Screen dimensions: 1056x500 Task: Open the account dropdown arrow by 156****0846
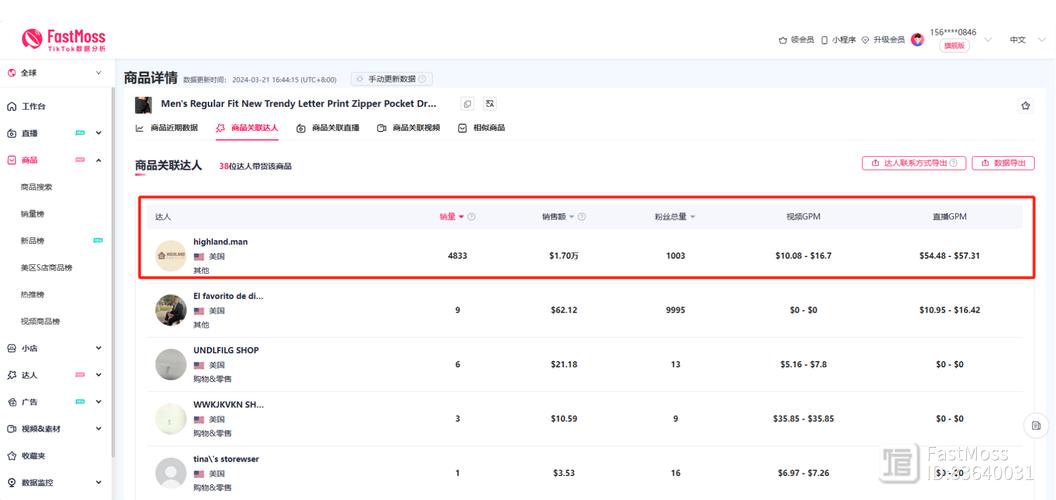(988, 40)
